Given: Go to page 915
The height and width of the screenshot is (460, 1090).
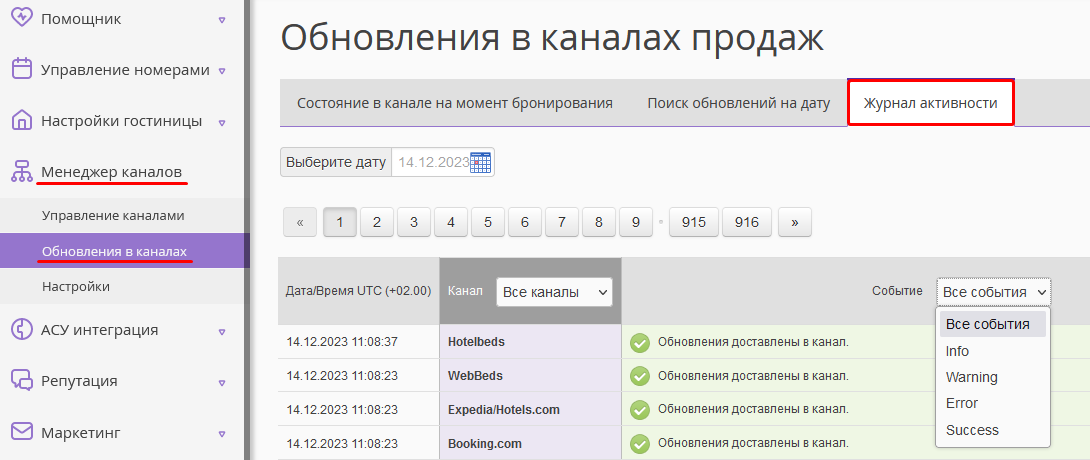Looking at the screenshot, I should point(694,222).
